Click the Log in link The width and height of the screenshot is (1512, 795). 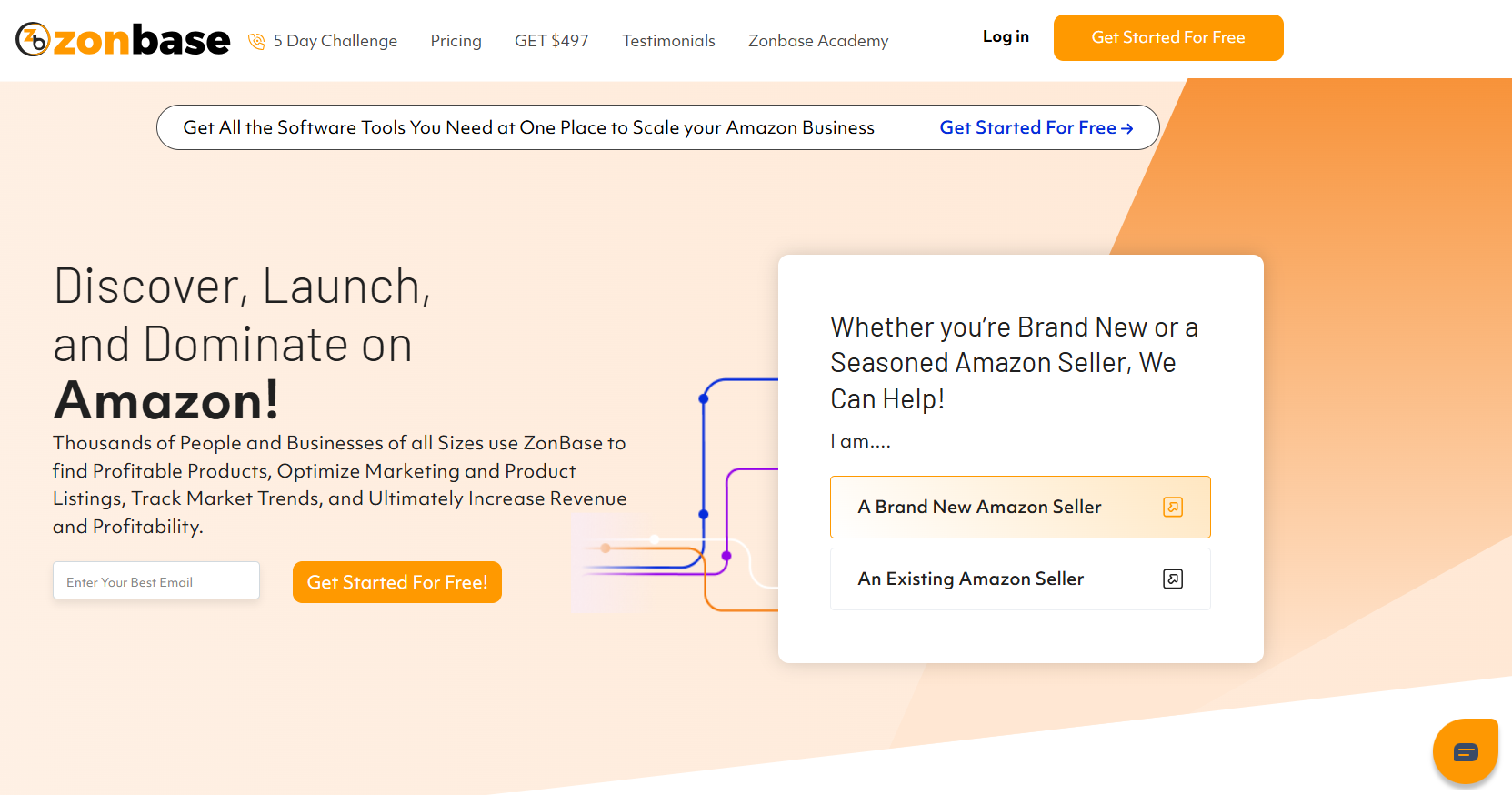pos(1006,36)
